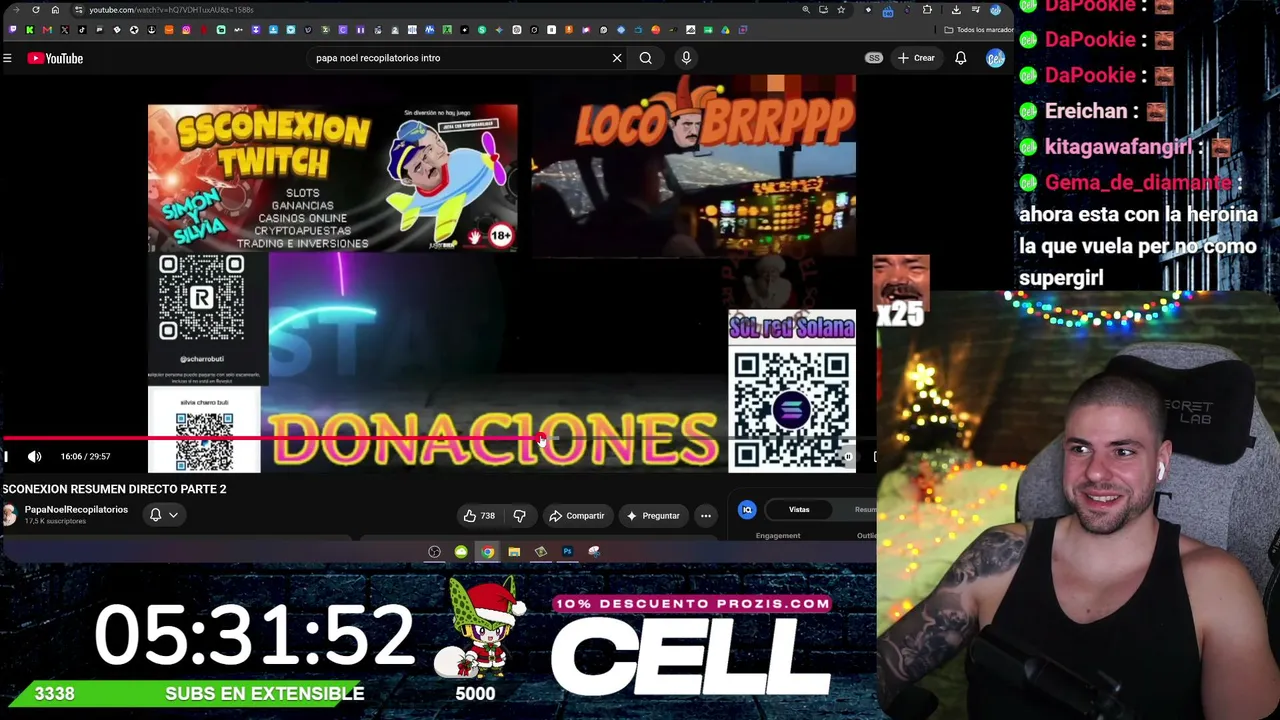The width and height of the screenshot is (1280, 720).
Task: Open the PapaNoelRecopilatorios channel link
Action: pyautogui.click(x=76, y=510)
